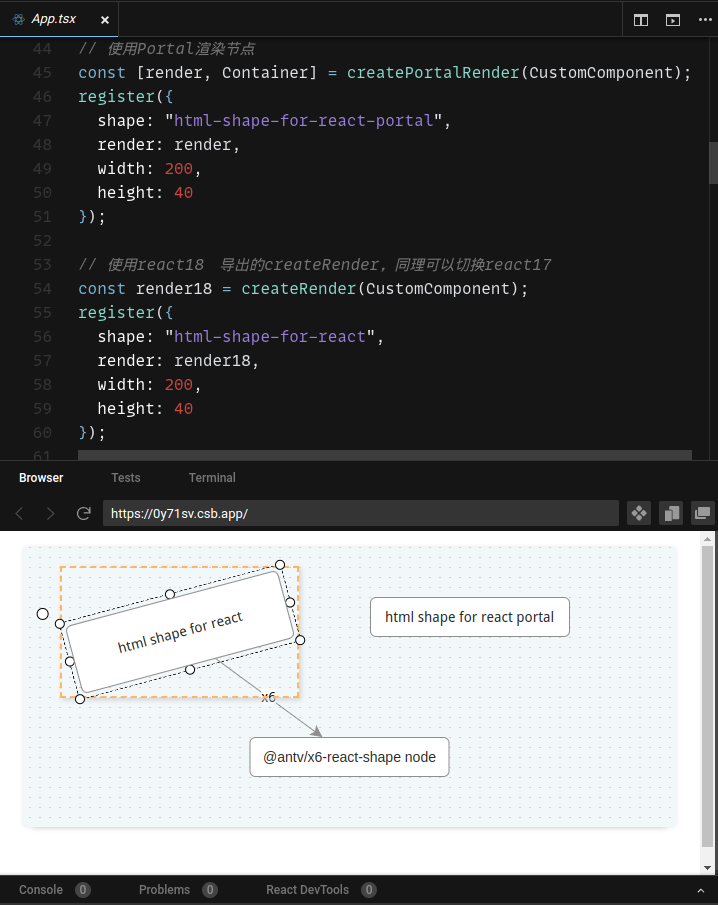The image size is (718, 905).
Task: Close the App.tsx tab
Action: coord(105,19)
